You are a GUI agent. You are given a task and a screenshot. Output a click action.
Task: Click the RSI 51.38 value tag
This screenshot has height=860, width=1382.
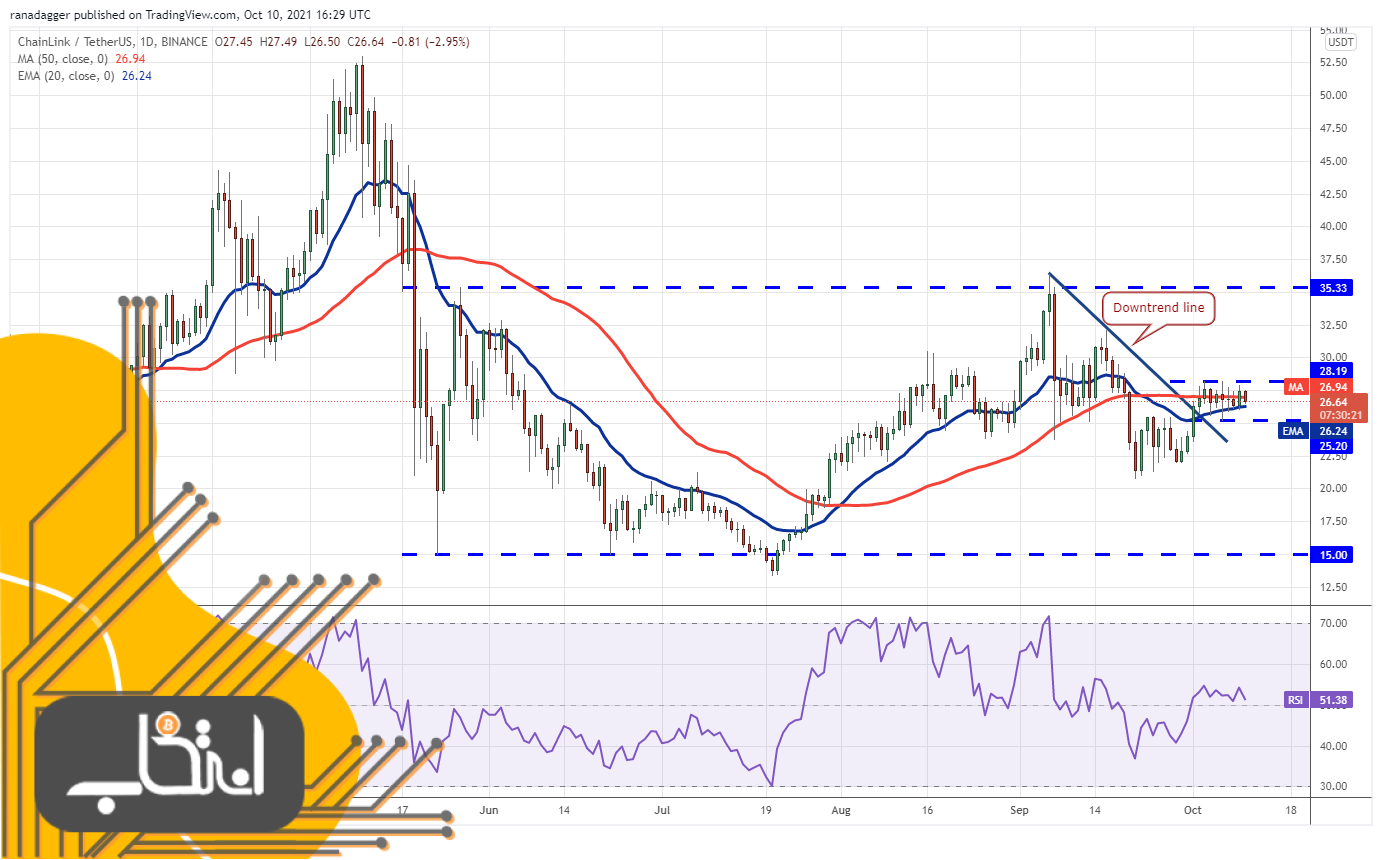coord(1318,700)
